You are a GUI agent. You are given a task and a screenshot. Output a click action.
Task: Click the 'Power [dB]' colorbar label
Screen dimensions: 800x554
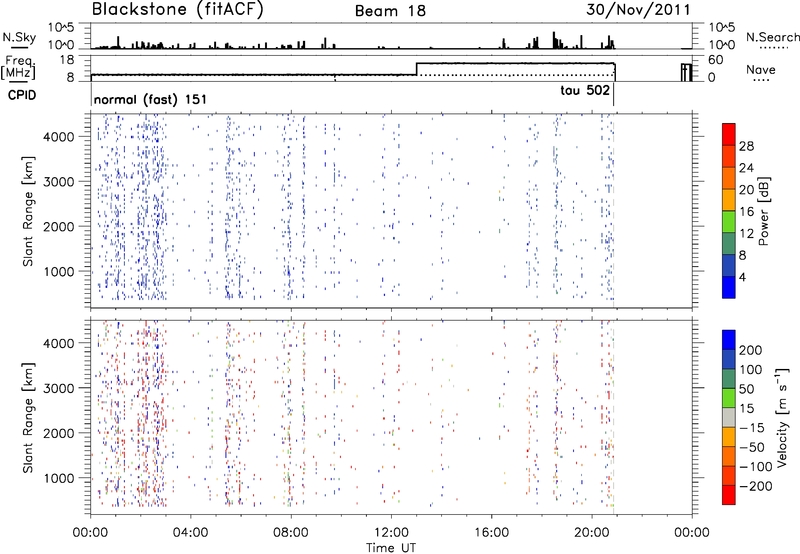(763, 212)
